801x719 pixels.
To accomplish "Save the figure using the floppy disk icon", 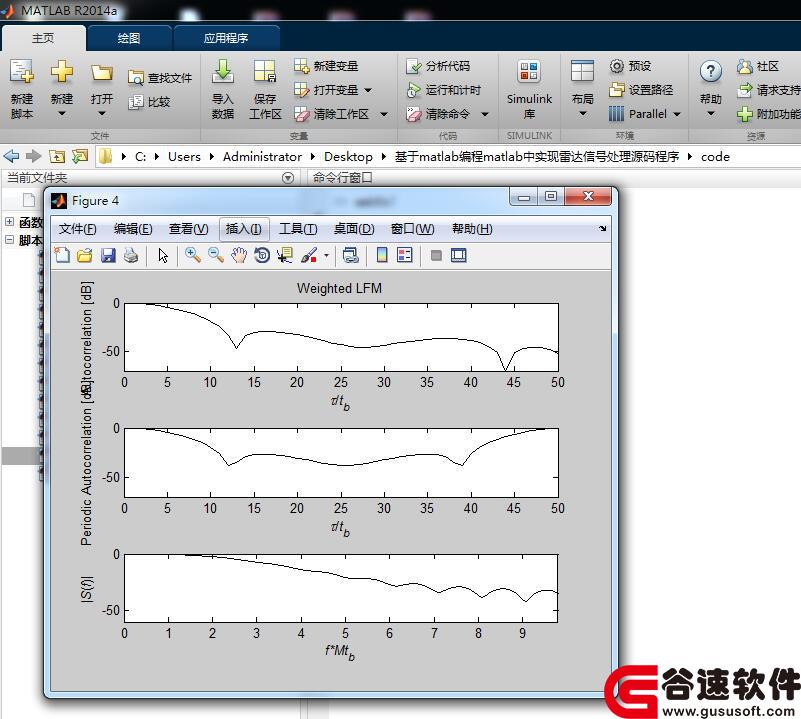I will pyautogui.click(x=108, y=255).
